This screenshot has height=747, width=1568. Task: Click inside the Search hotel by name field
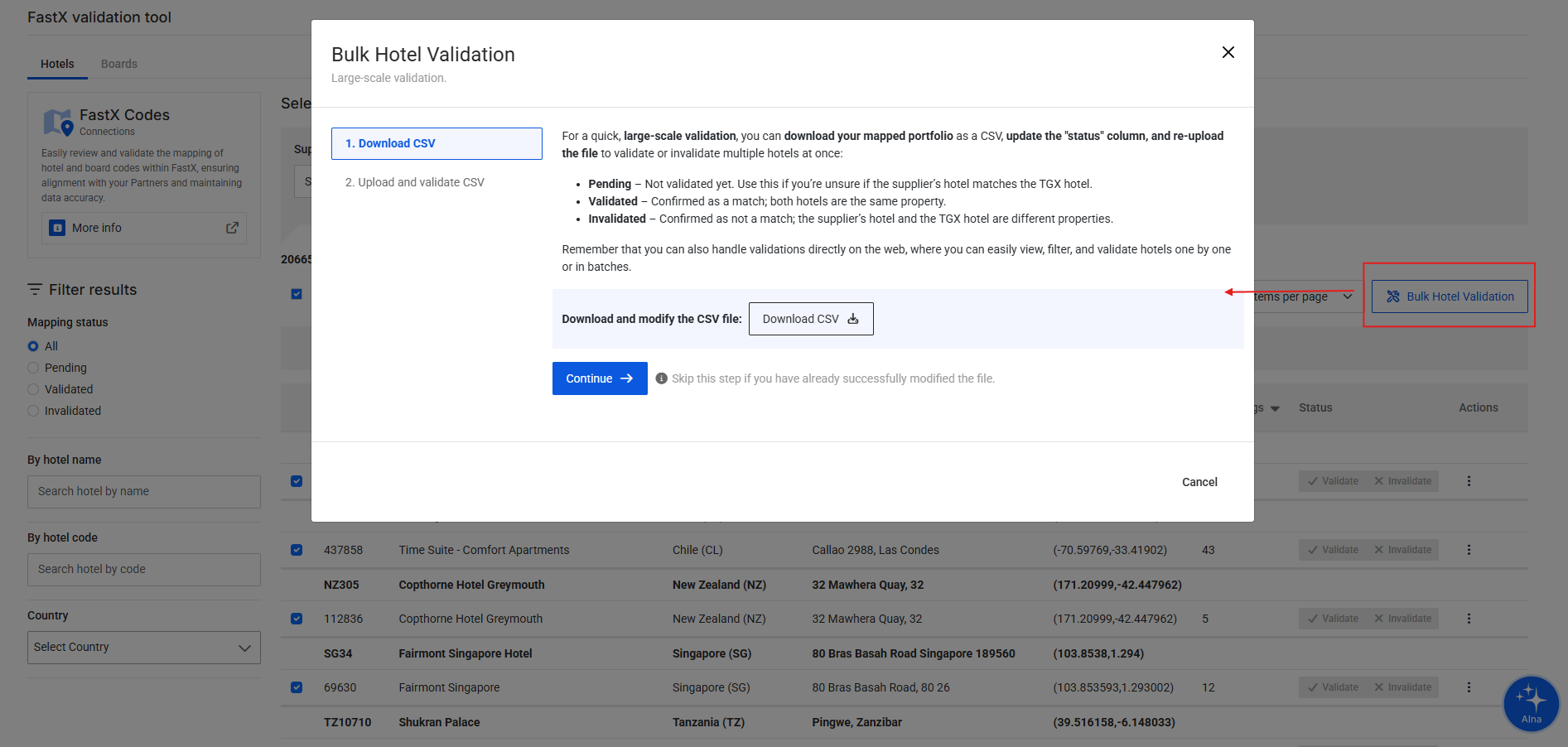pos(143,491)
